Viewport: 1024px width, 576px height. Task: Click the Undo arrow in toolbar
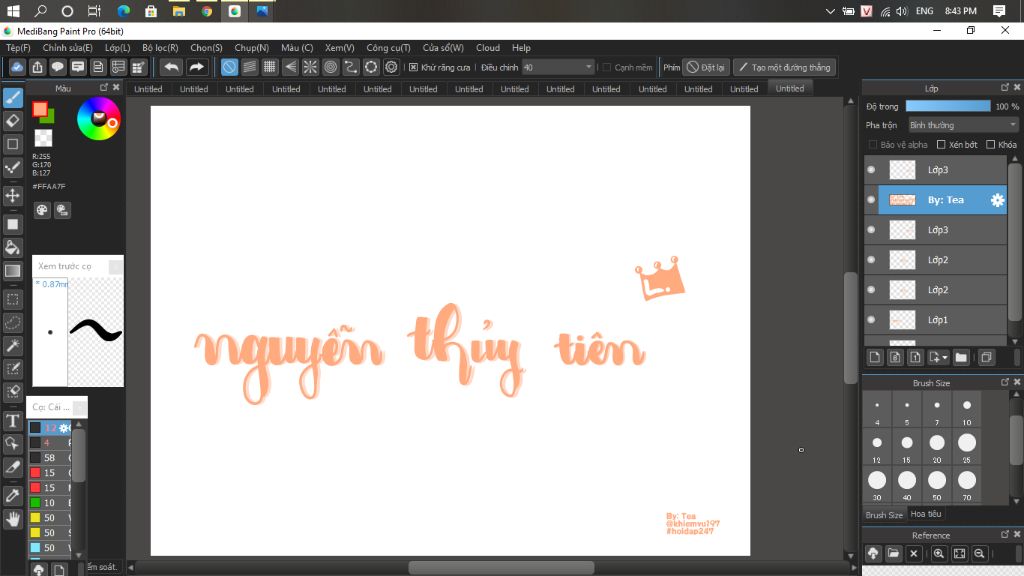pos(171,67)
